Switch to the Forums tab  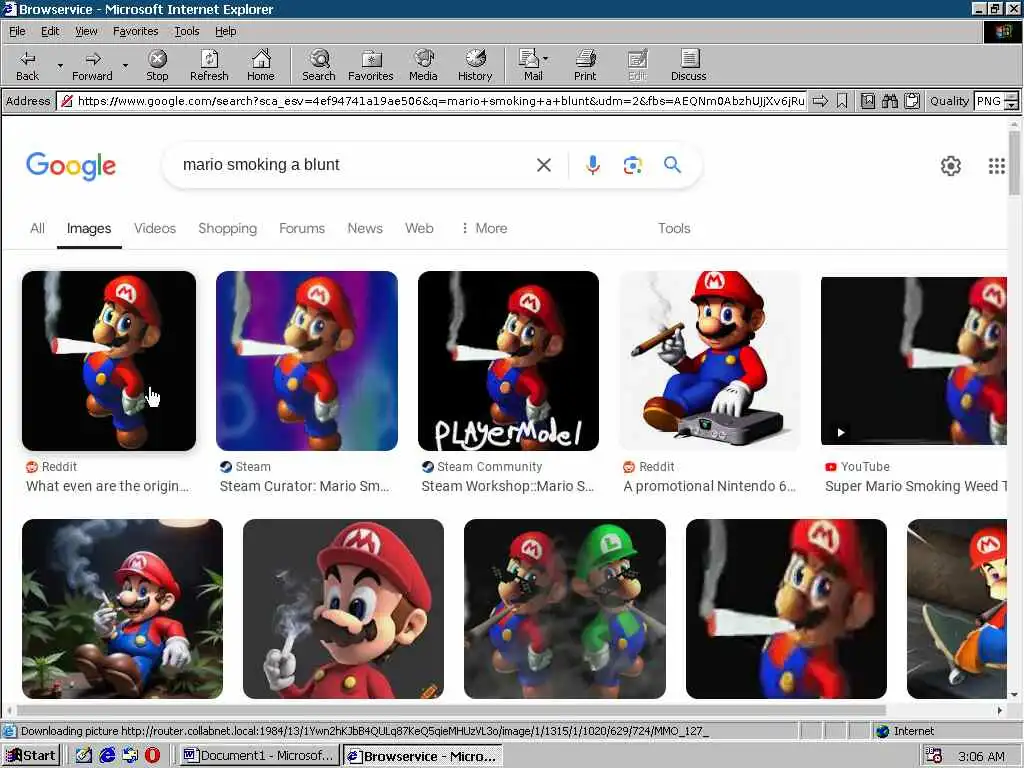coord(302,228)
